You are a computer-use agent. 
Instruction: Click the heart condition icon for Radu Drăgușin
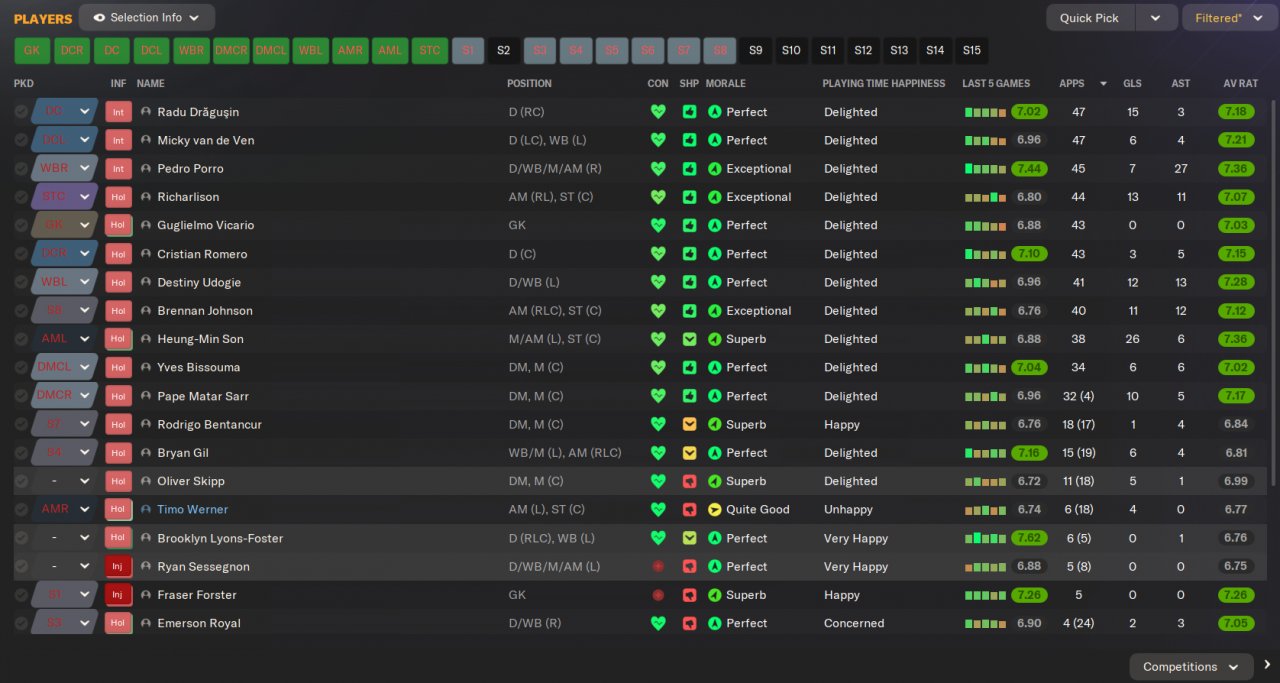pyautogui.click(x=658, y=112)
